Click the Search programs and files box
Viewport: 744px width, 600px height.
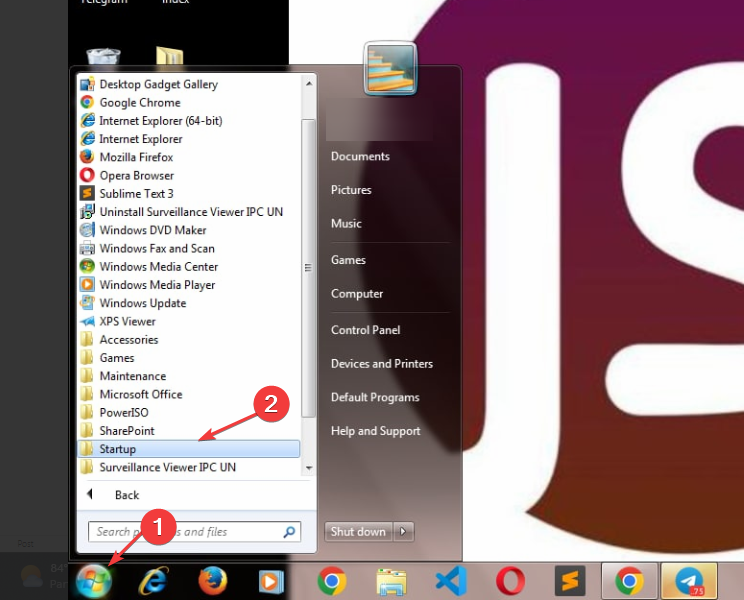tap(195, 532)
